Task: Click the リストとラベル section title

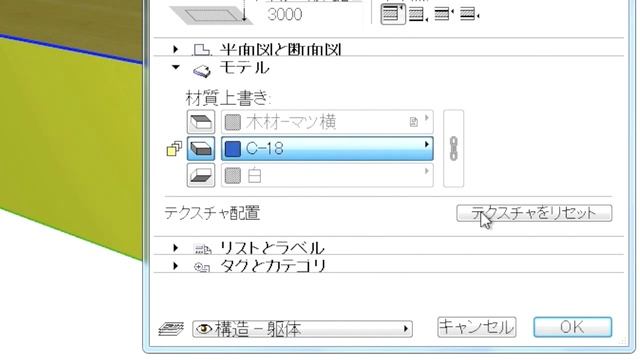Action: [x=272, y=248]
